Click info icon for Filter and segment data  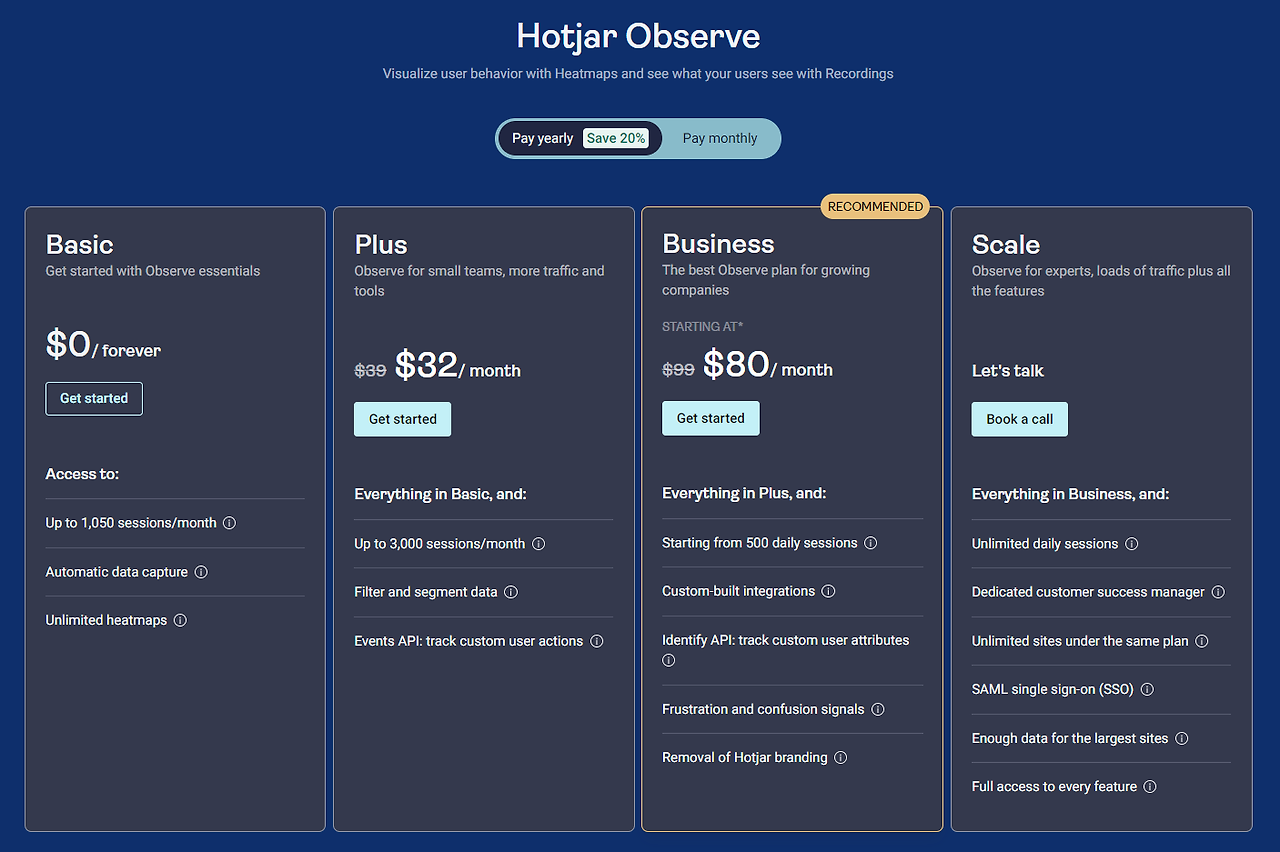pyautogui.click(x=511, y=592)
